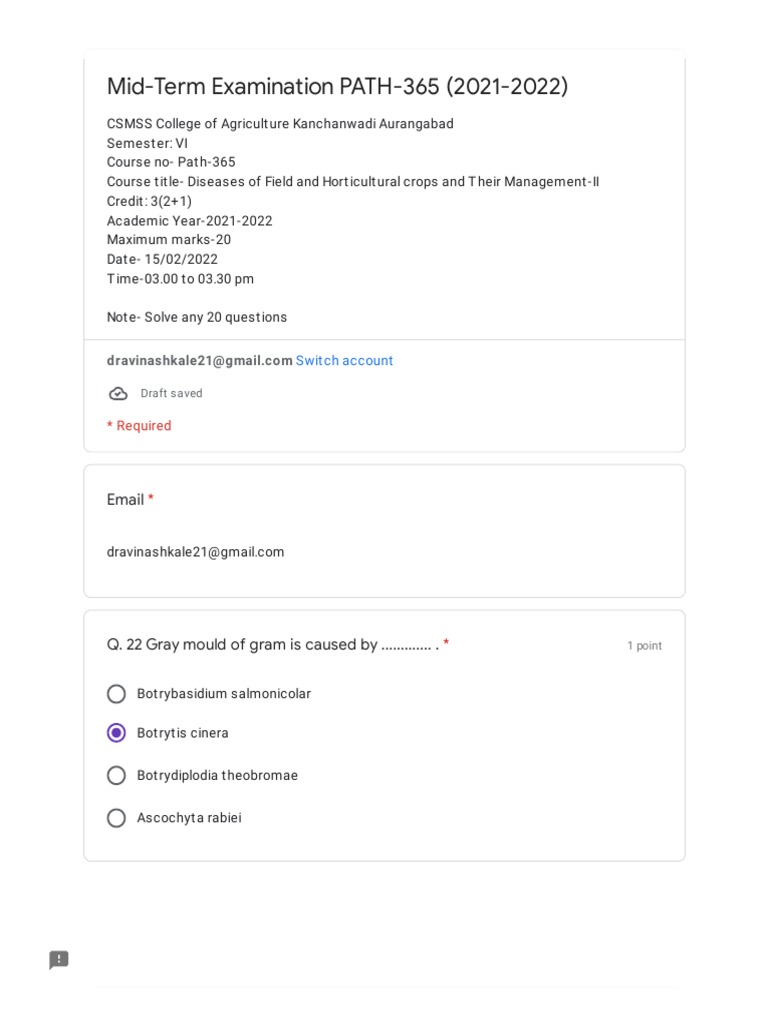Click the report a problem icon
768x1024 pixels.
click(x=59, y=960)
